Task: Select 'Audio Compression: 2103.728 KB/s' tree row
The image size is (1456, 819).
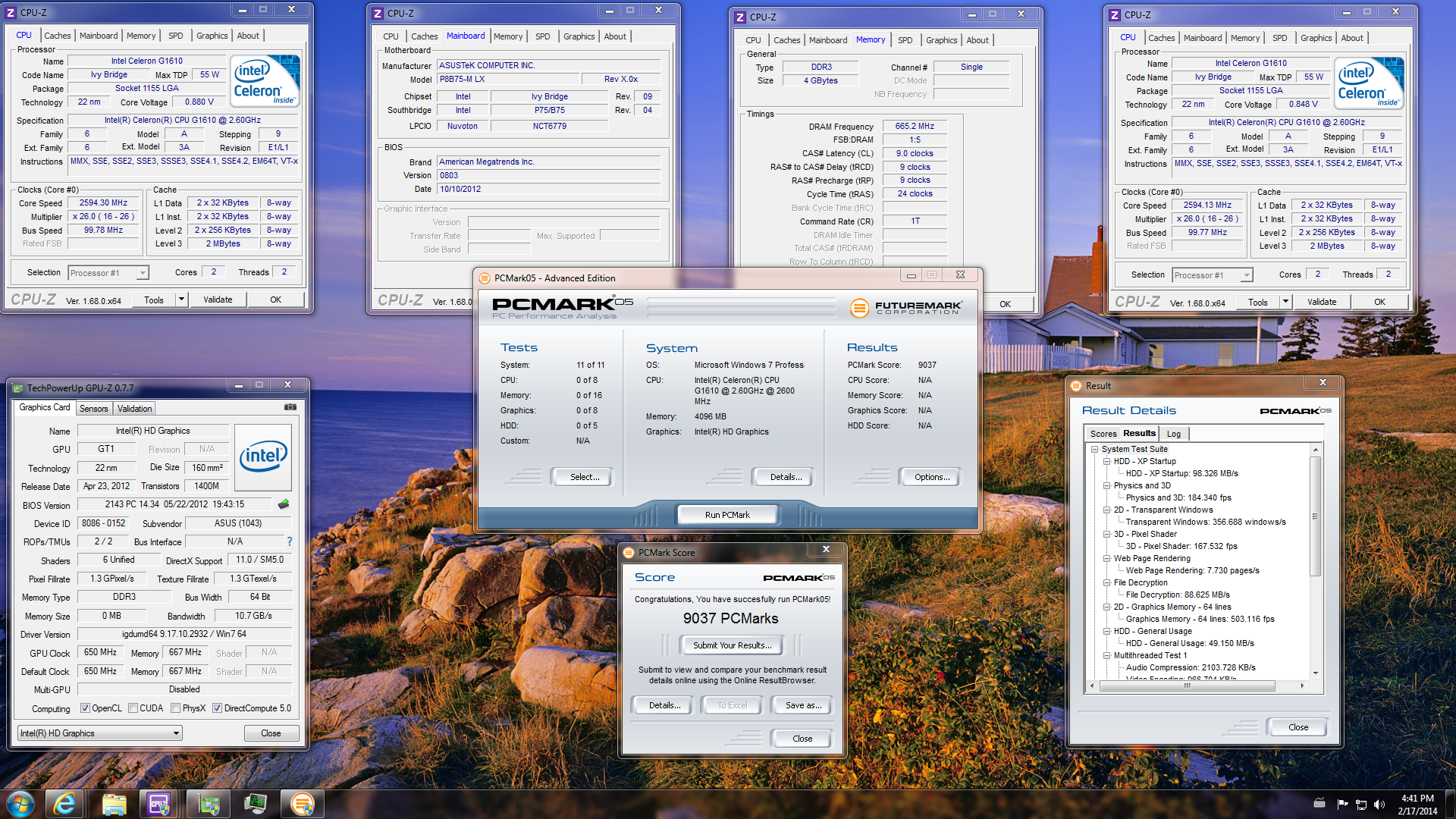Action: pyautogui.click(x=1191, y=668)
